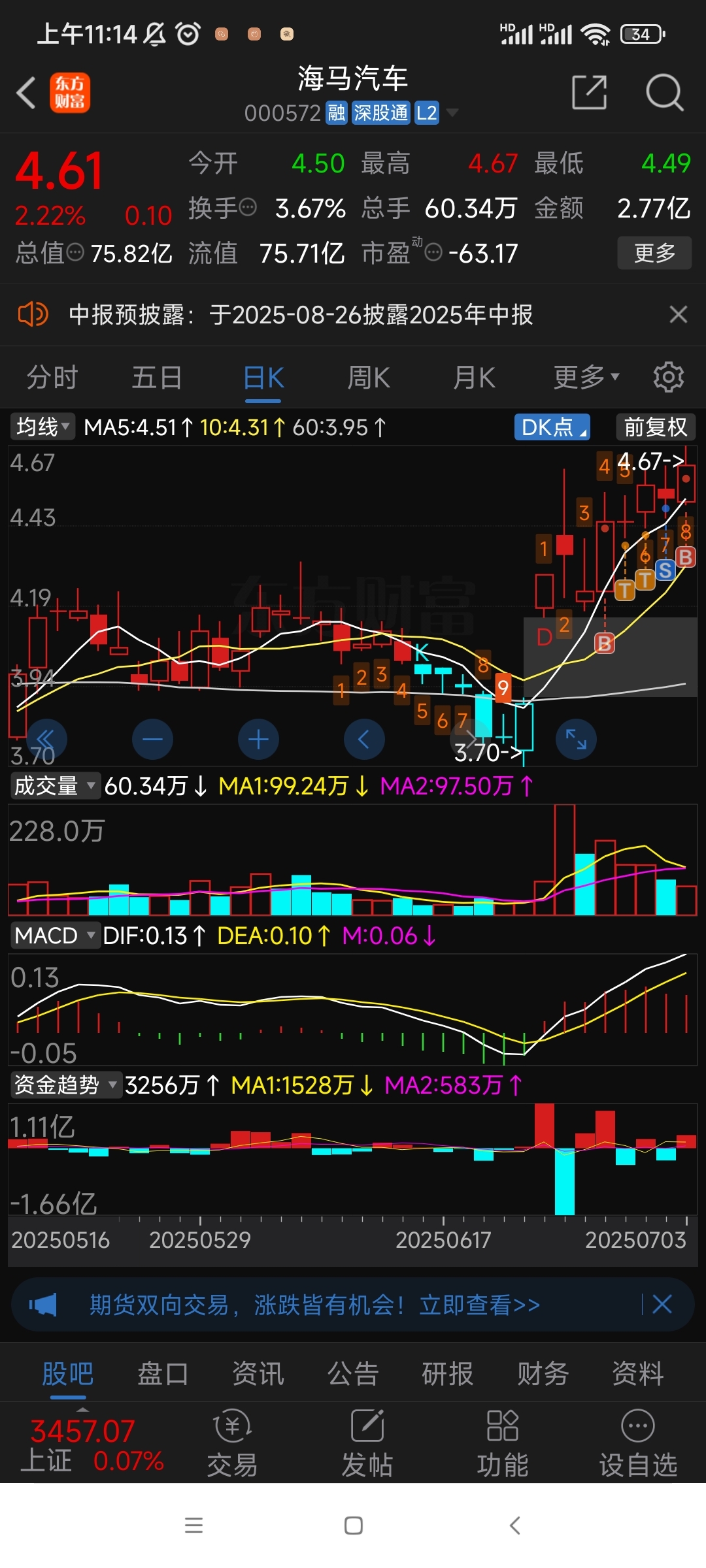This screenshot has width=706, height=1568.
Task: Tap the 深股通 badge
Action: (381, 113)
